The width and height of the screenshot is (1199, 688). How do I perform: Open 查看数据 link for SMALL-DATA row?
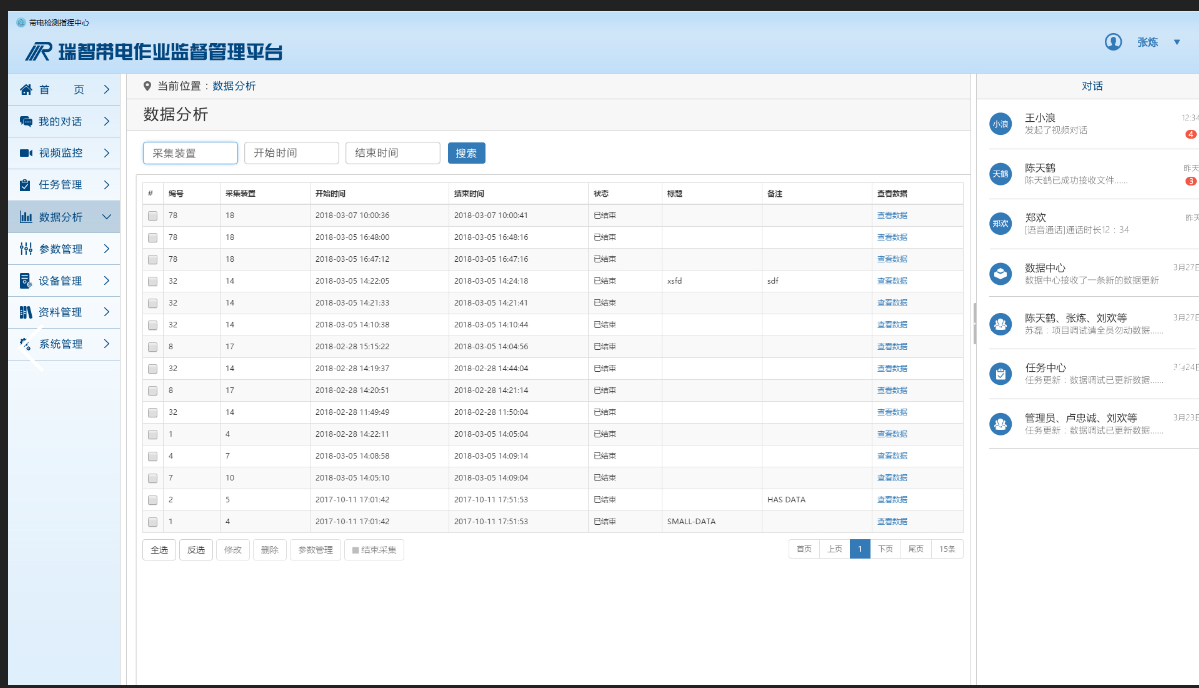coord(892,522)
